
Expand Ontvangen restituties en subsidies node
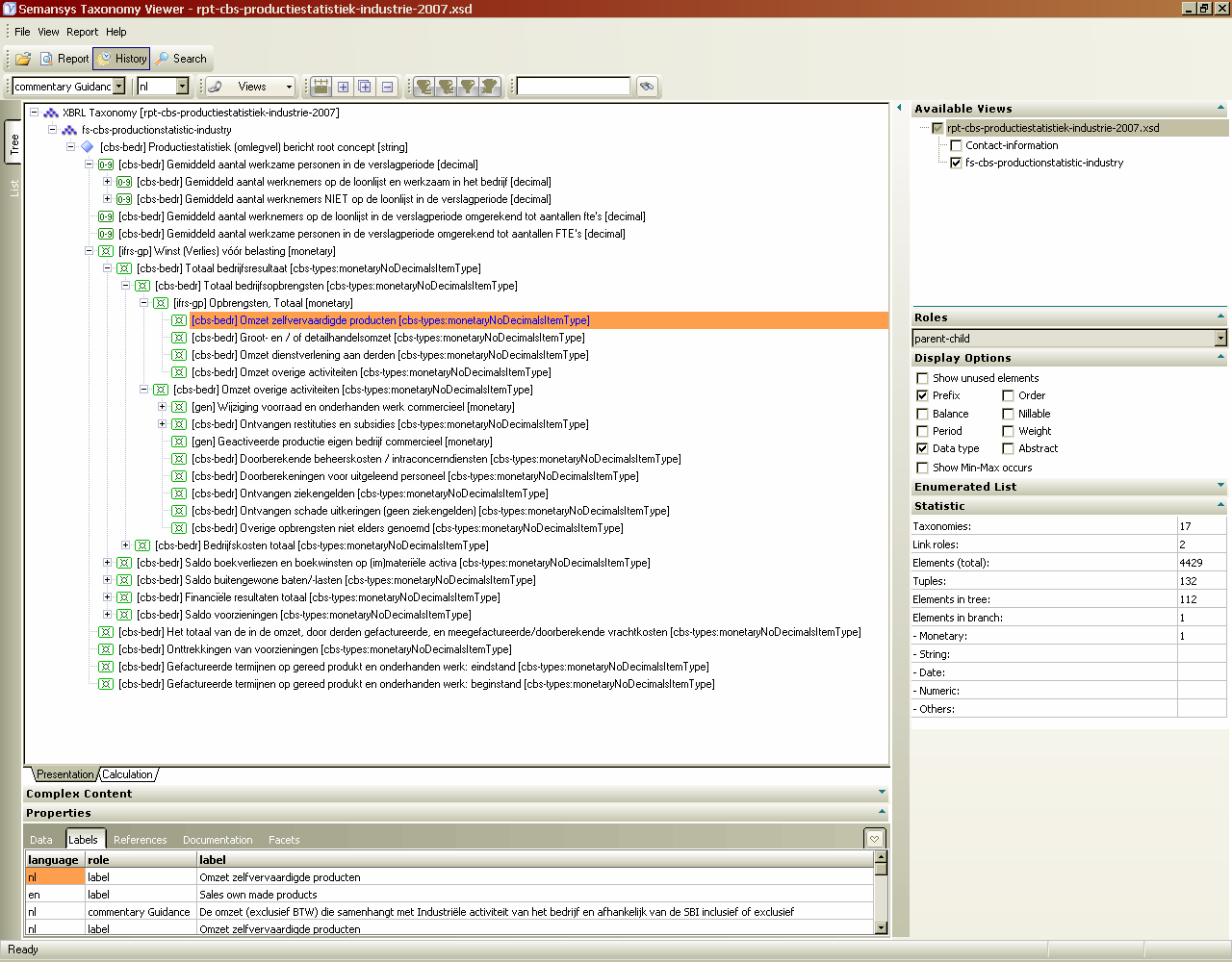coord(162,424)
